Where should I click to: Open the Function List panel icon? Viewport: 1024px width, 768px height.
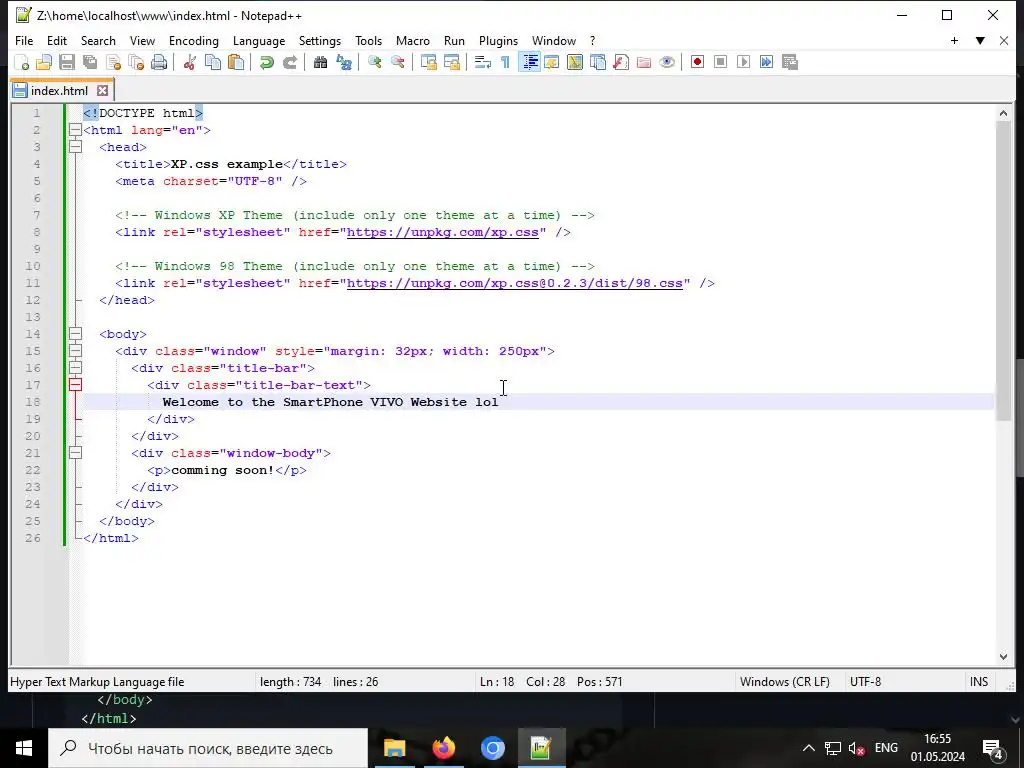pyautogui.click(x=621, y=62)
